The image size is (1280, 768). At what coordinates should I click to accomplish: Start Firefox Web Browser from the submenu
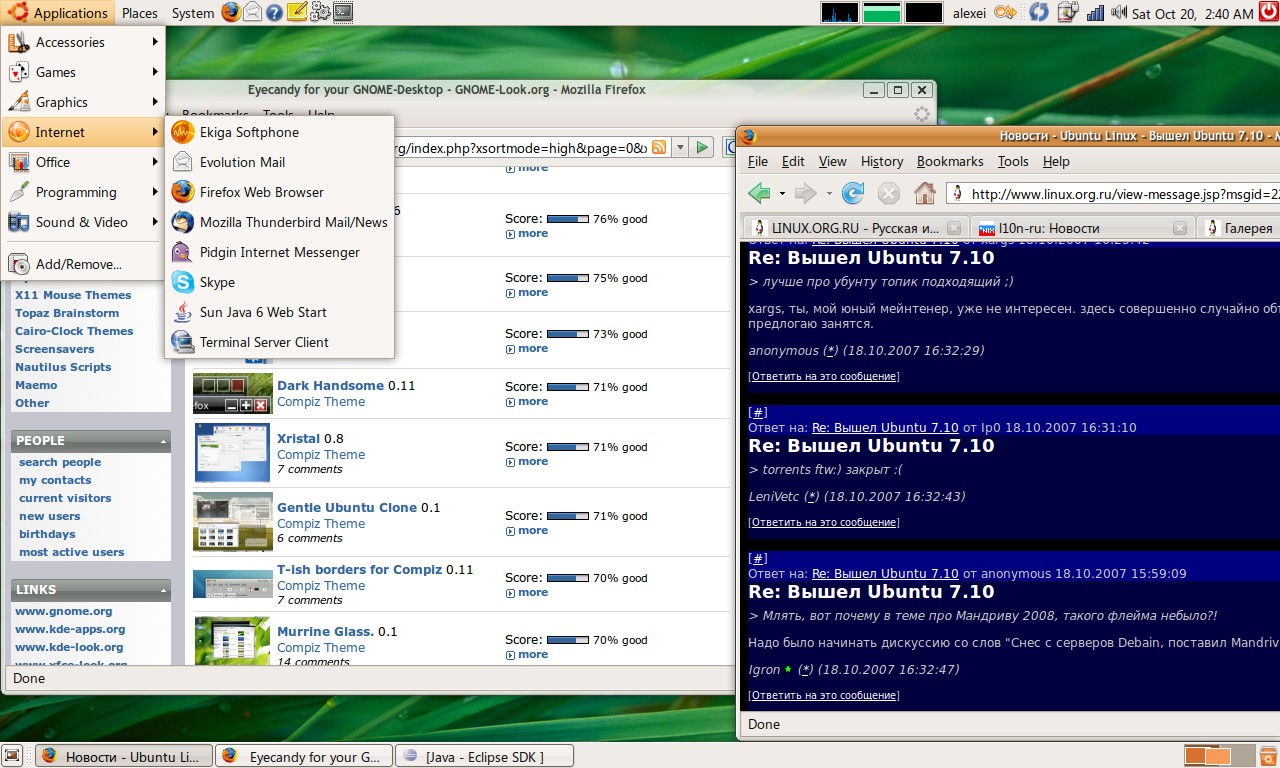pos(280,192)
